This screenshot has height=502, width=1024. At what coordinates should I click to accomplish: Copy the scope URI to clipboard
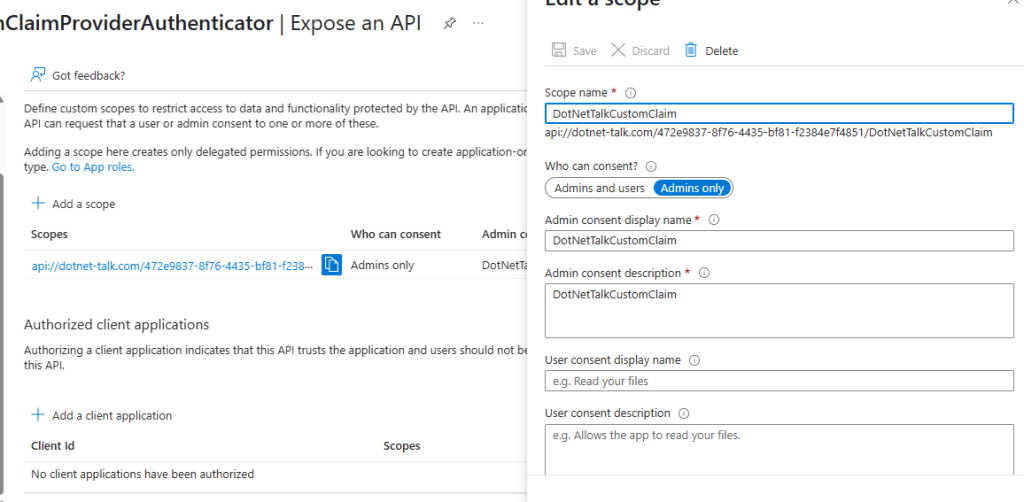coord(332,265)
